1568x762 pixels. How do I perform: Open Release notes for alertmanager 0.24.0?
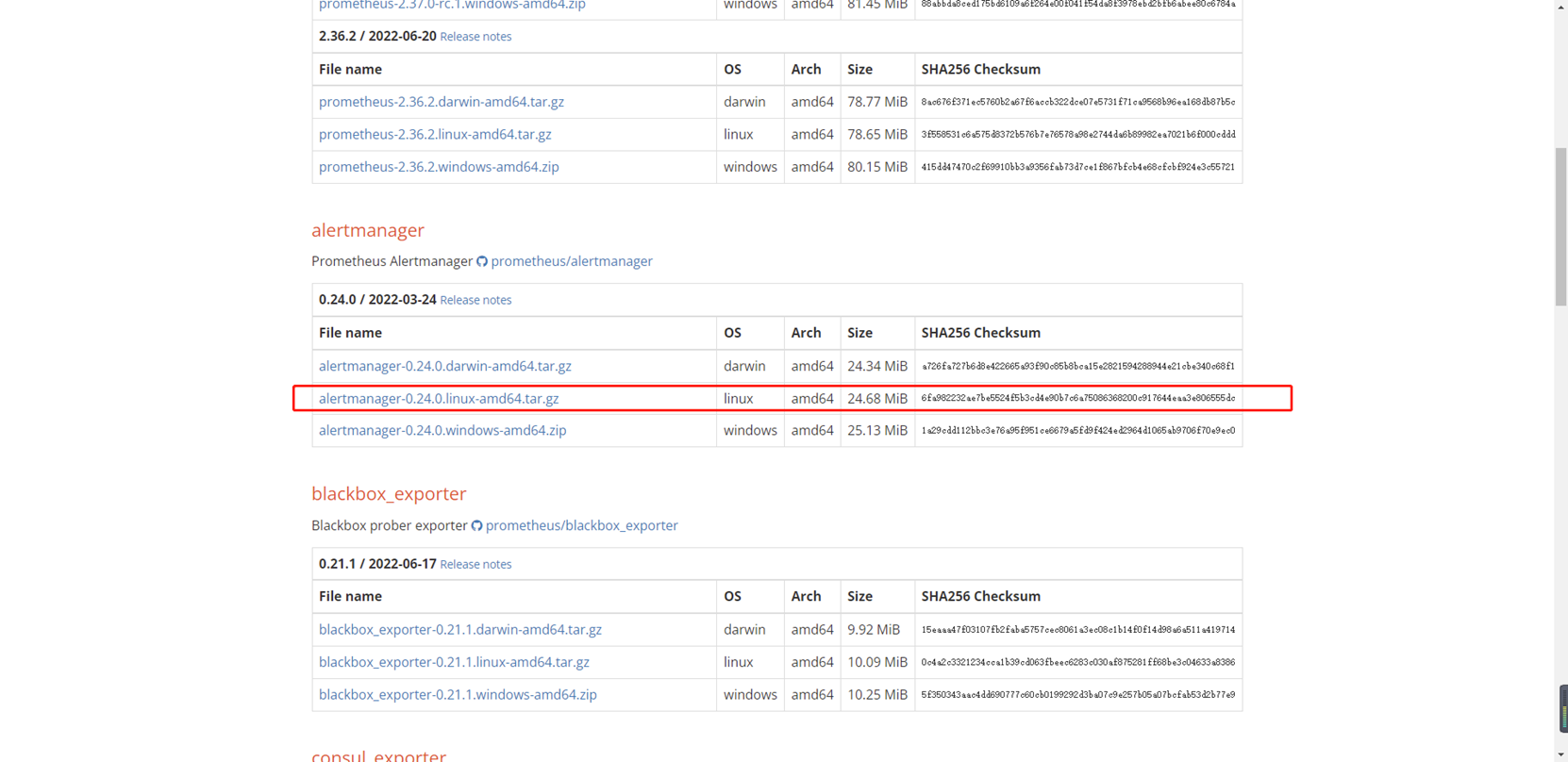[475, 300]
